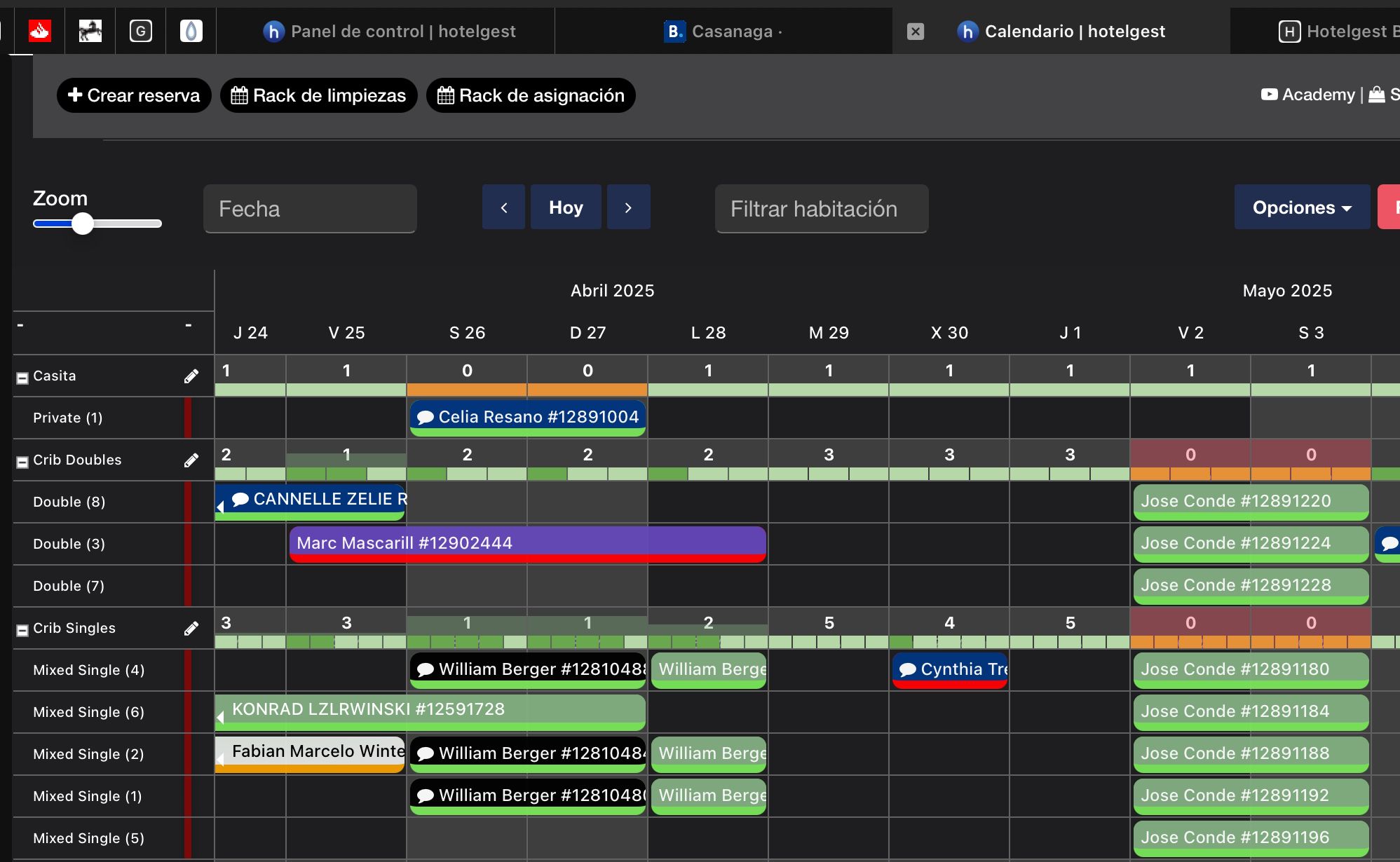Edit Crib Doubles with pencil icon

coord(191,460)
